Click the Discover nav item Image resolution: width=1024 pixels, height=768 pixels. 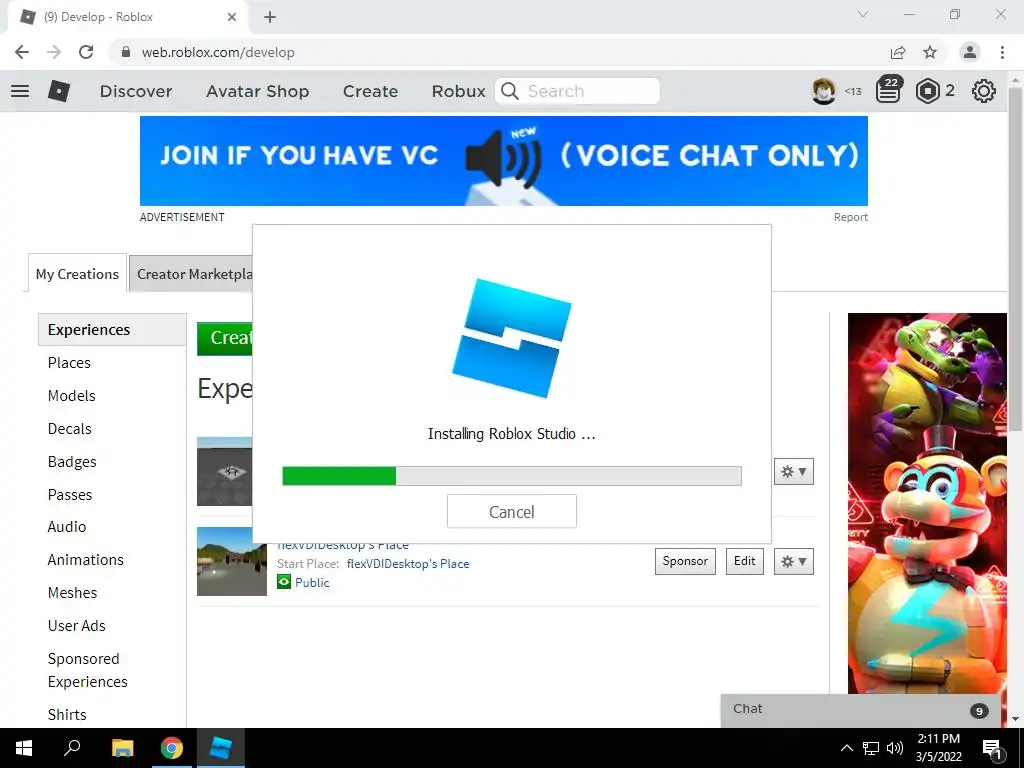tap(136, 91)
